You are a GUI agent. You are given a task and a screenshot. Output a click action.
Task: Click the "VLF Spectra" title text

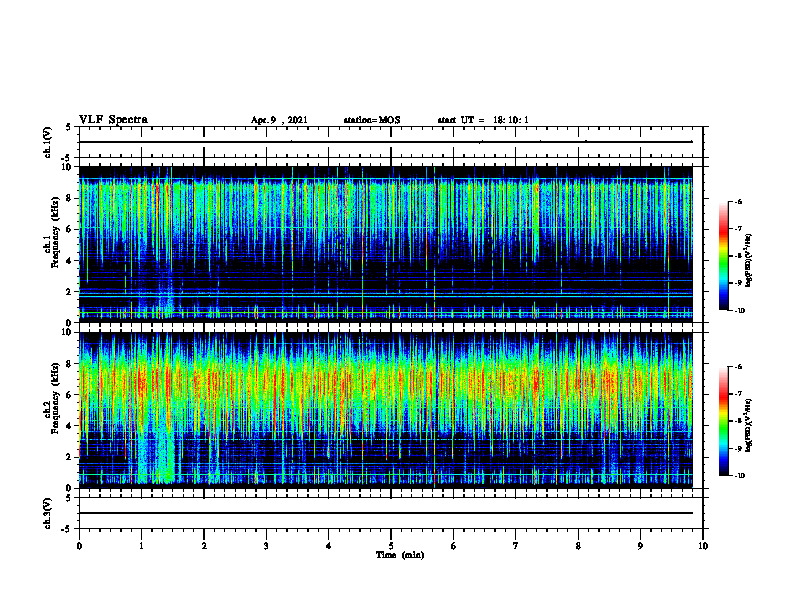[113, 120]
